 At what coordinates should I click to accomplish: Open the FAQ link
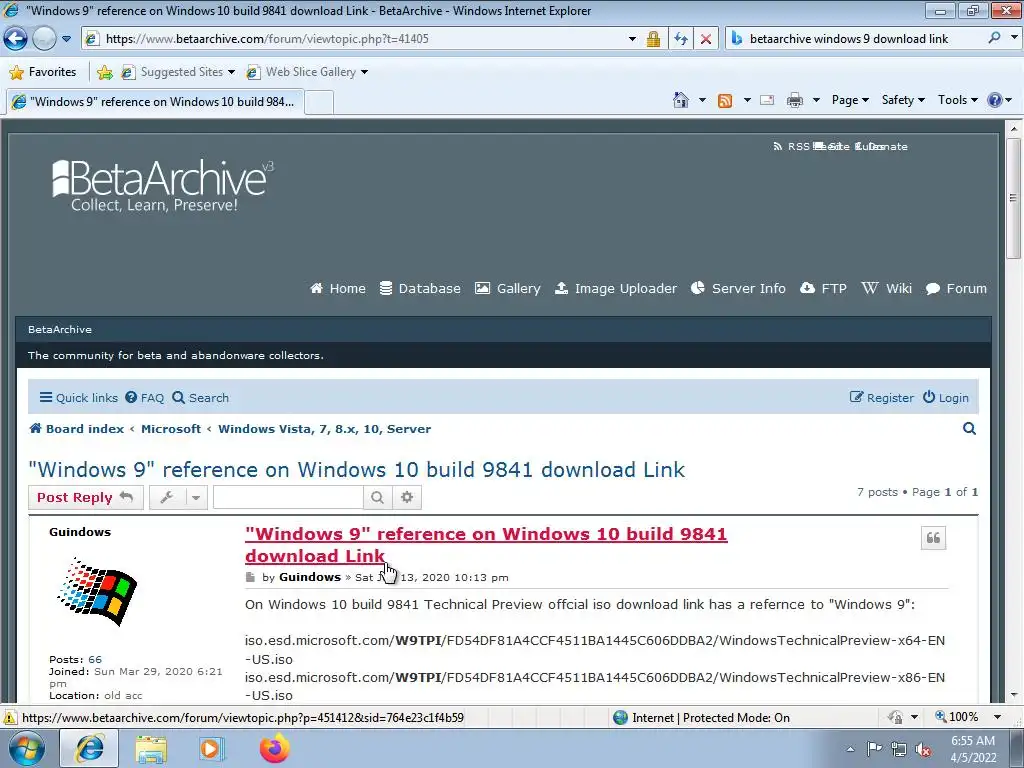pos(144,398)
